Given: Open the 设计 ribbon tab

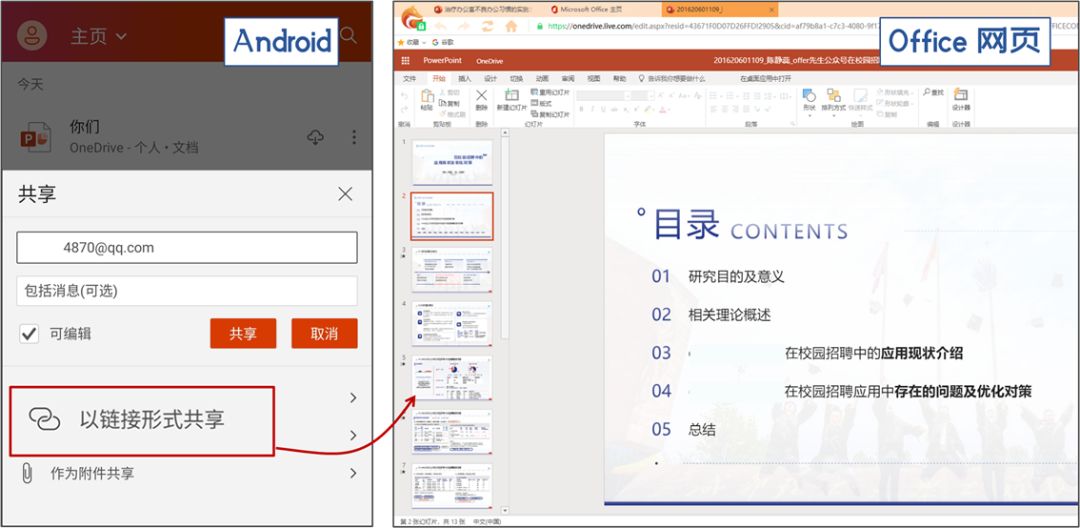Looking at the screenshot, I should point(490,78).
